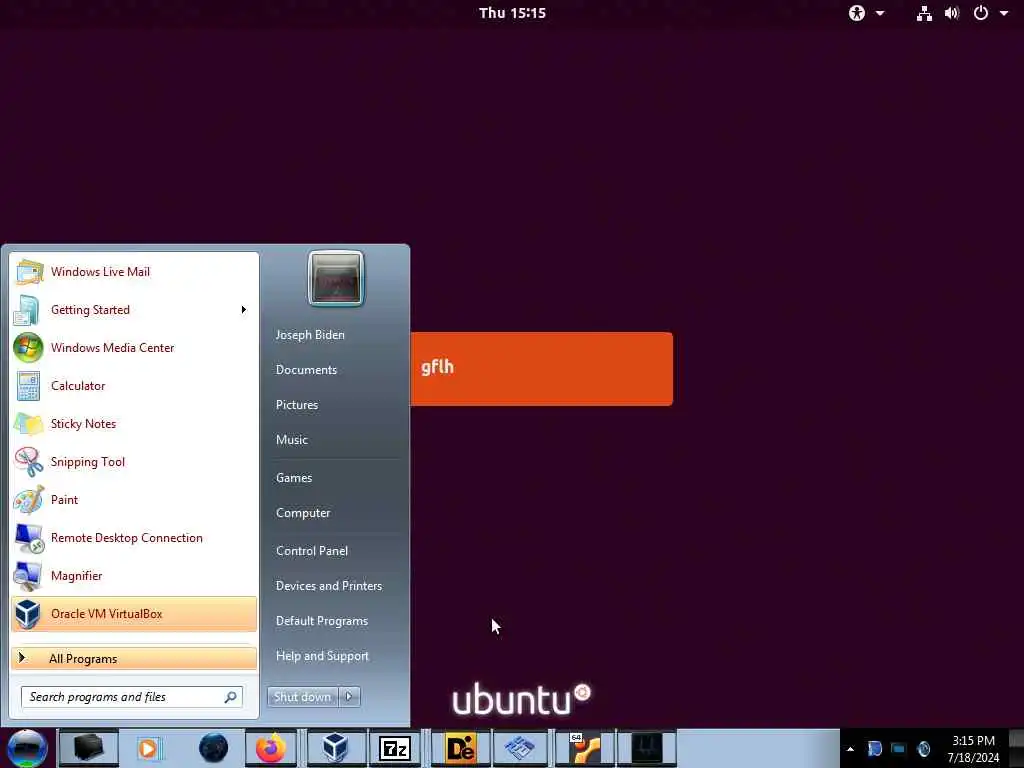Expand All Programs list

click(134, 658)
